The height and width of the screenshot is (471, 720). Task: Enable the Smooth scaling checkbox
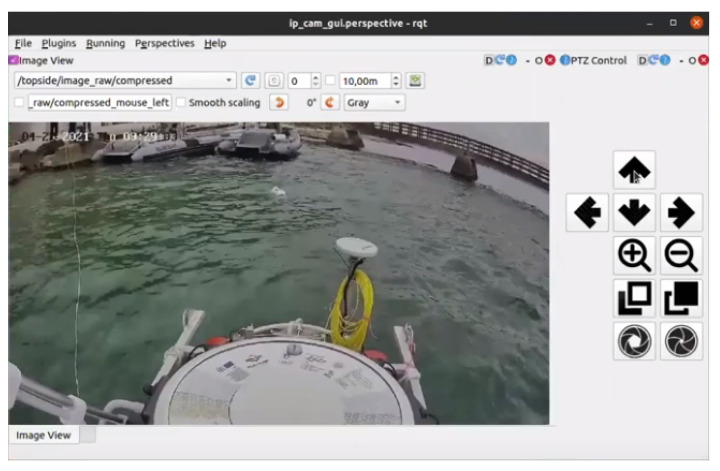click(x=181, y=102)
